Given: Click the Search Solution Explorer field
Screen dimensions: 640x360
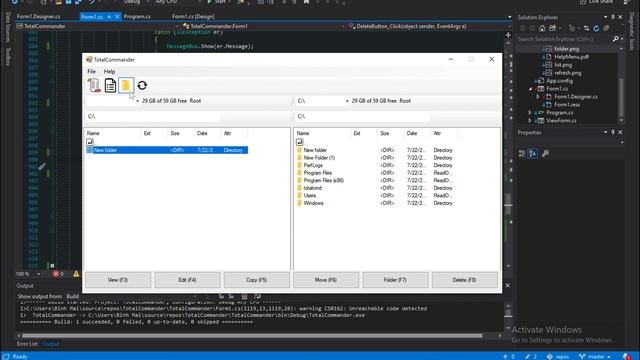Looking at the screenshot, I should [564, 39].
